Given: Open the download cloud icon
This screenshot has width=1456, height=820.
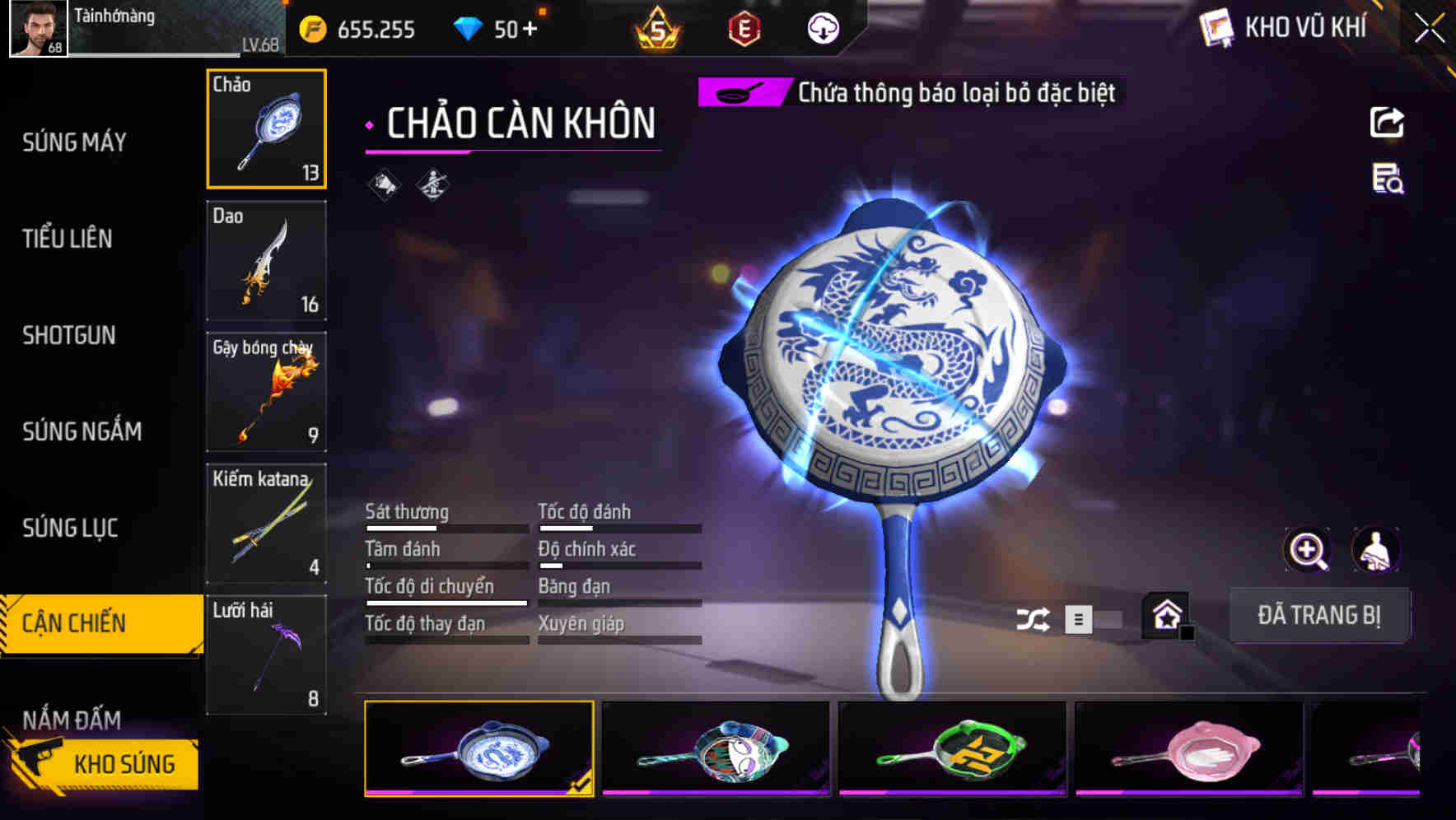Looking at the screenshot, I should tap(823, 29).
